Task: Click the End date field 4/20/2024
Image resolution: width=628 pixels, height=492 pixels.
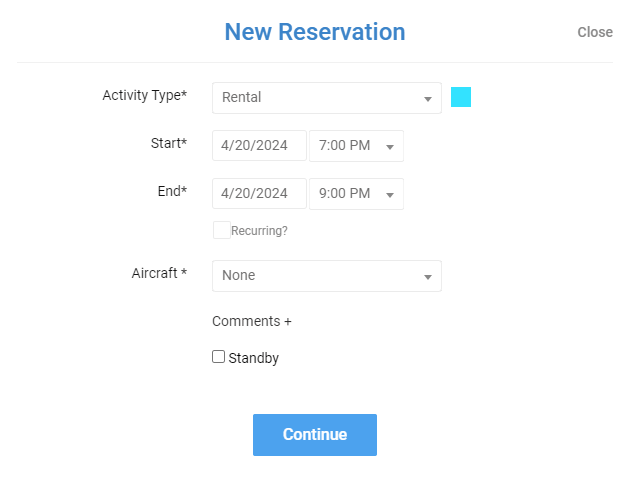Action: 259,194
